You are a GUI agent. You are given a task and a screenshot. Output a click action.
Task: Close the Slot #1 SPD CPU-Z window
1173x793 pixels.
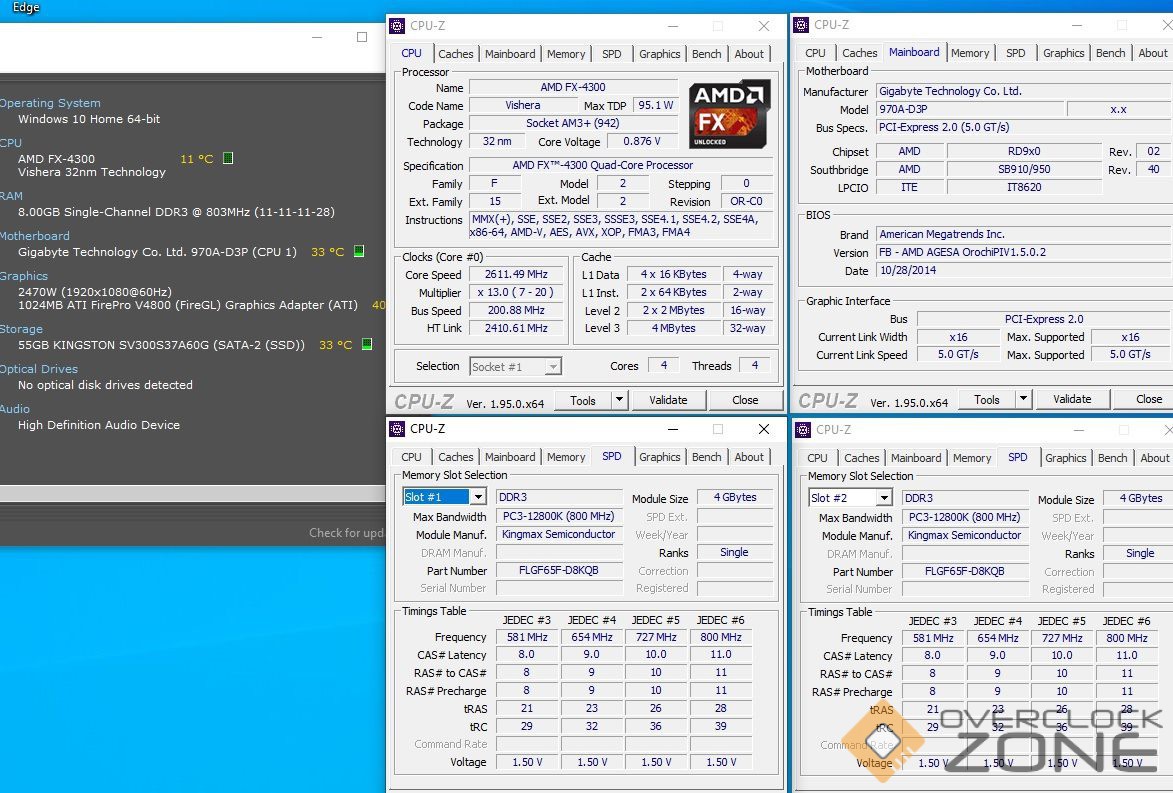pyautogui.click(x=764, y=429)
